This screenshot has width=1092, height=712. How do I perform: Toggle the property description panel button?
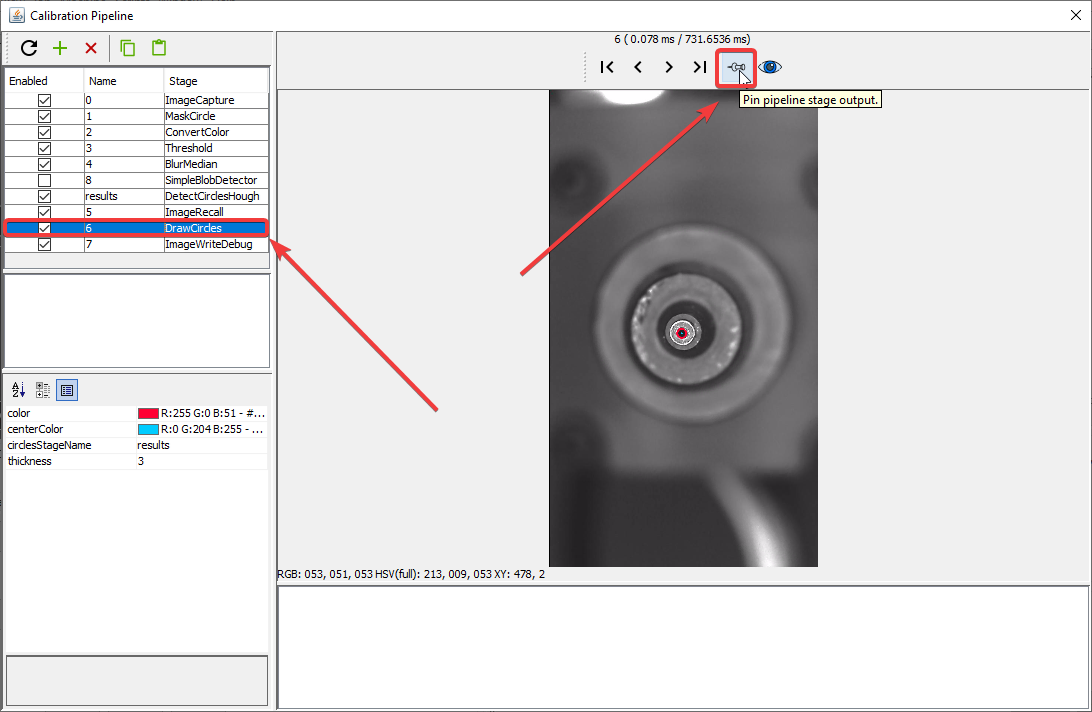tap(67, 390)
